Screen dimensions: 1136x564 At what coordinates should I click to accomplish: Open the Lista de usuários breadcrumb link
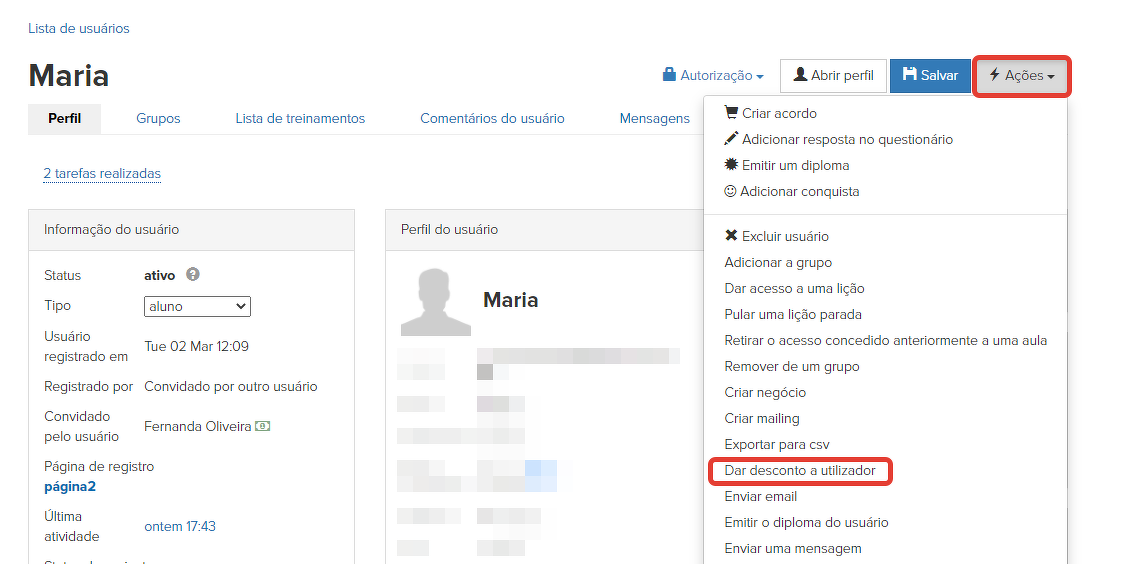[x=79, y=28]
